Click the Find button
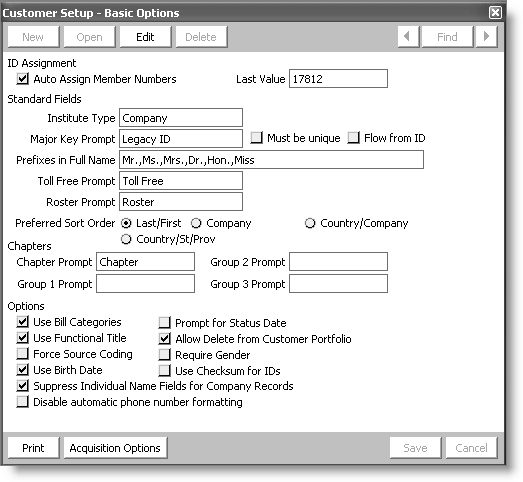523x482 pixels. pyautogui.click(x=447, y=37)
